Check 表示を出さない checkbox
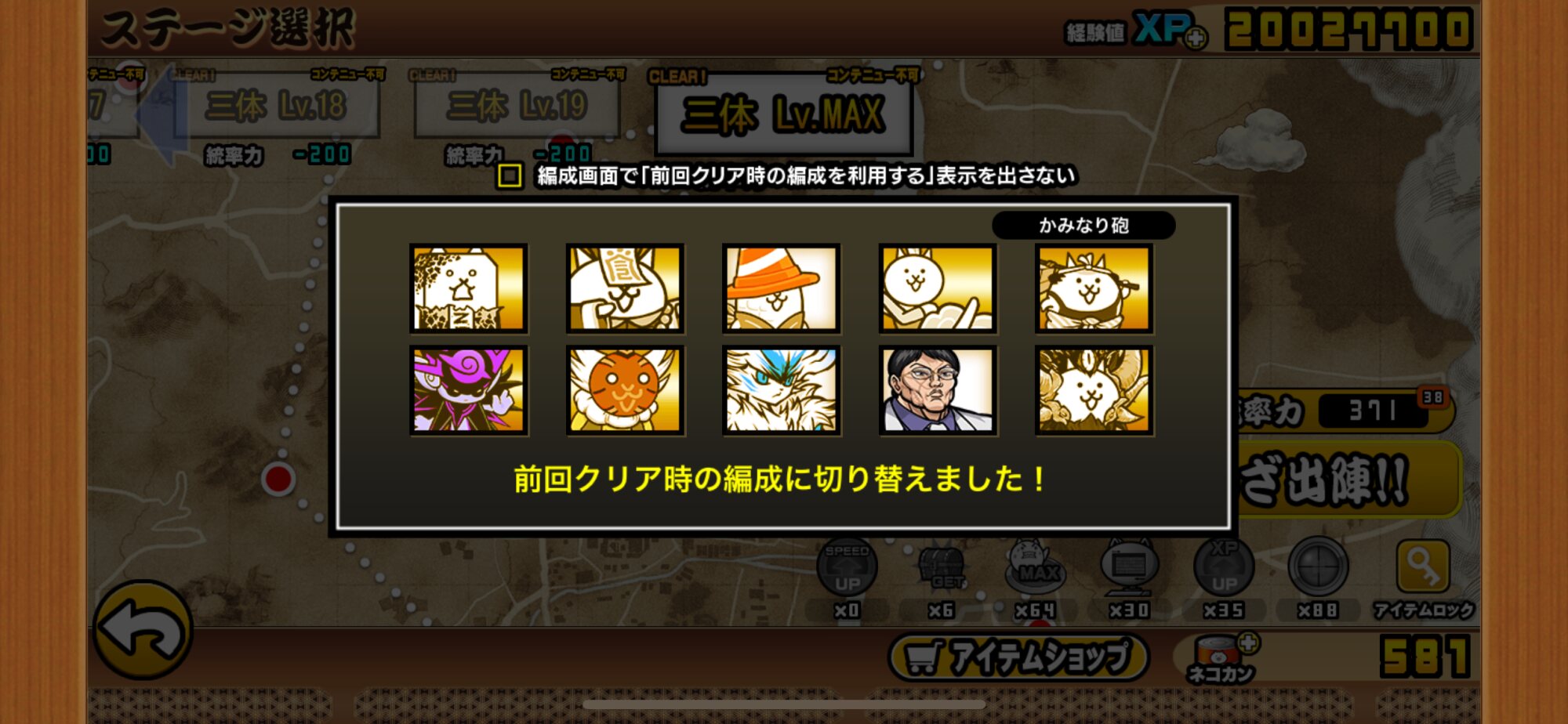Screen dimensions: 1568x724 click(510, 176)
